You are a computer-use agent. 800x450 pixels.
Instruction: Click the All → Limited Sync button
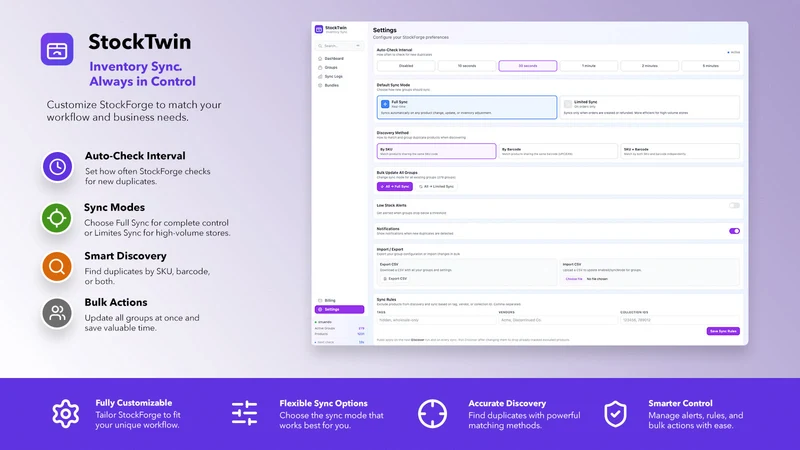(x=436, y=187)
